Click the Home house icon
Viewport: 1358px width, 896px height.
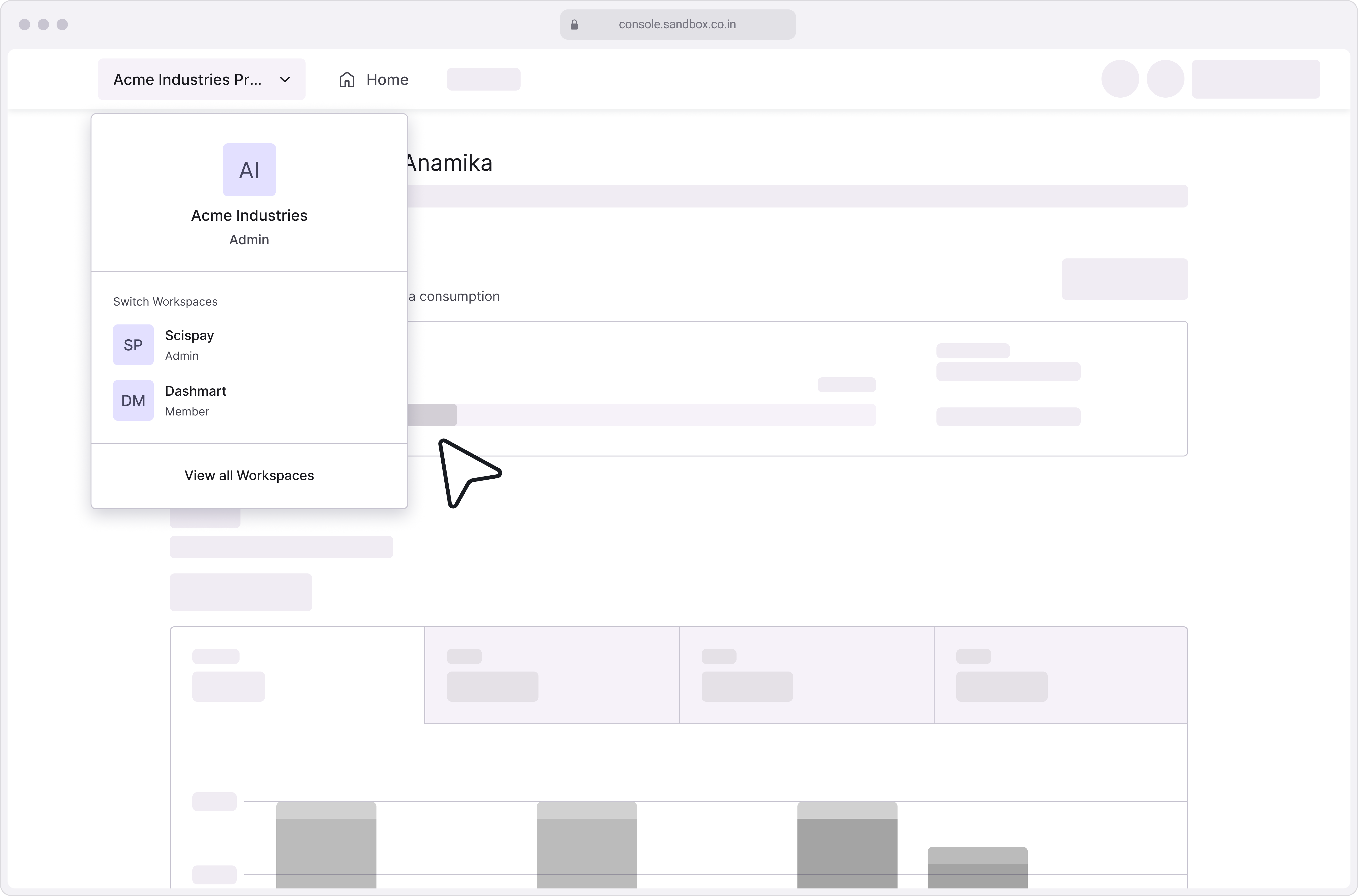(x=347, y=79)
